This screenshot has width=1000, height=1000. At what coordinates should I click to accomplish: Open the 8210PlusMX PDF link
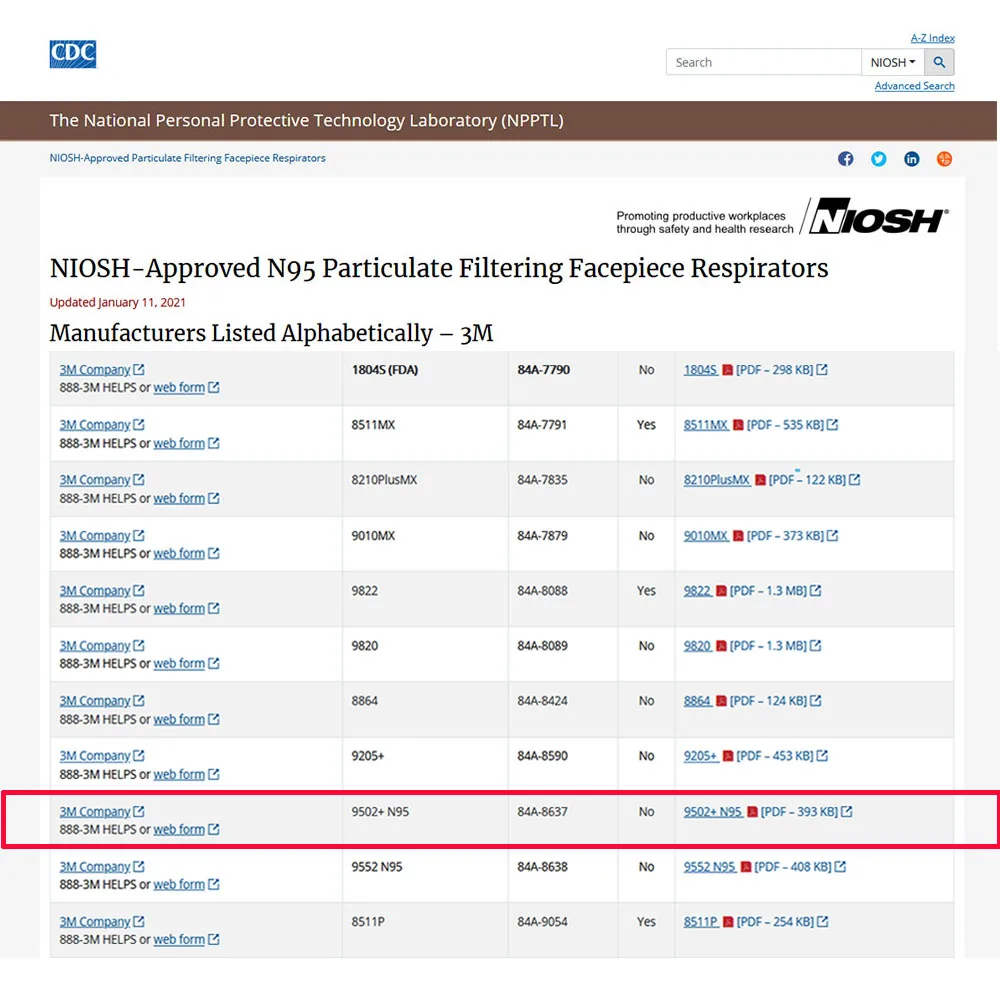717,480
